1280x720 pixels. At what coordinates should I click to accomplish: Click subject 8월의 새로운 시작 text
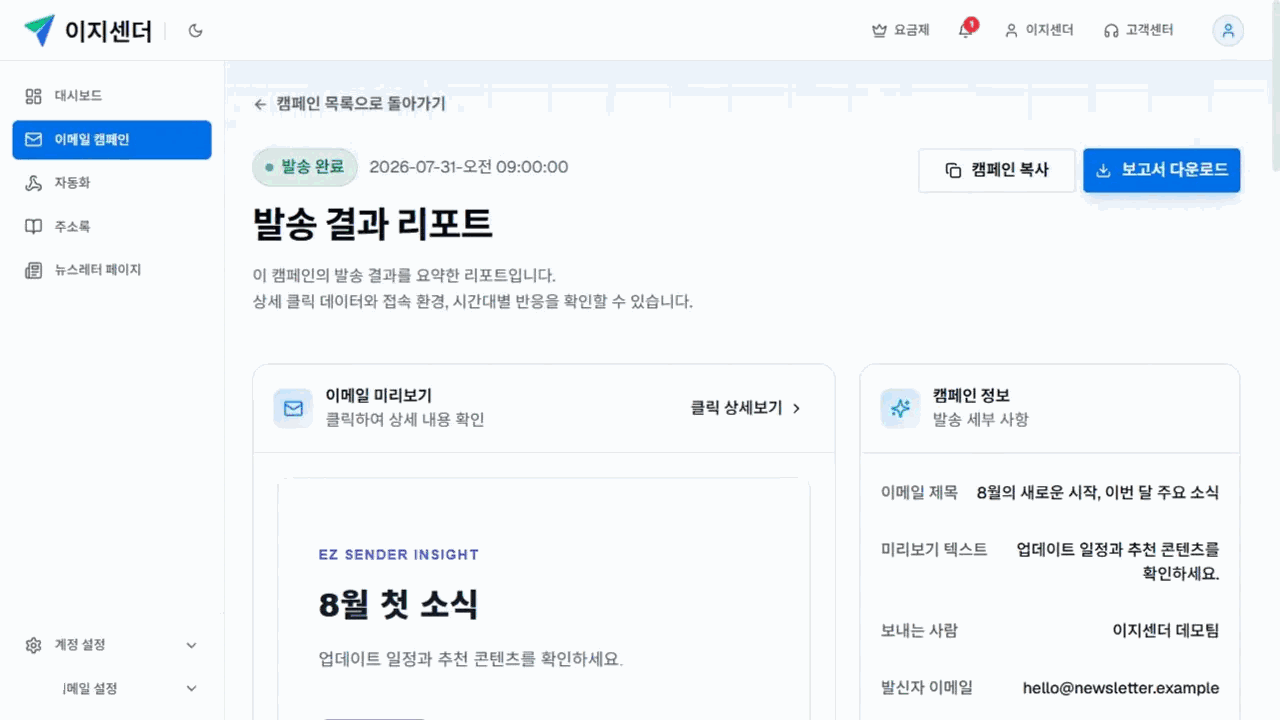tap(1098, 492)
